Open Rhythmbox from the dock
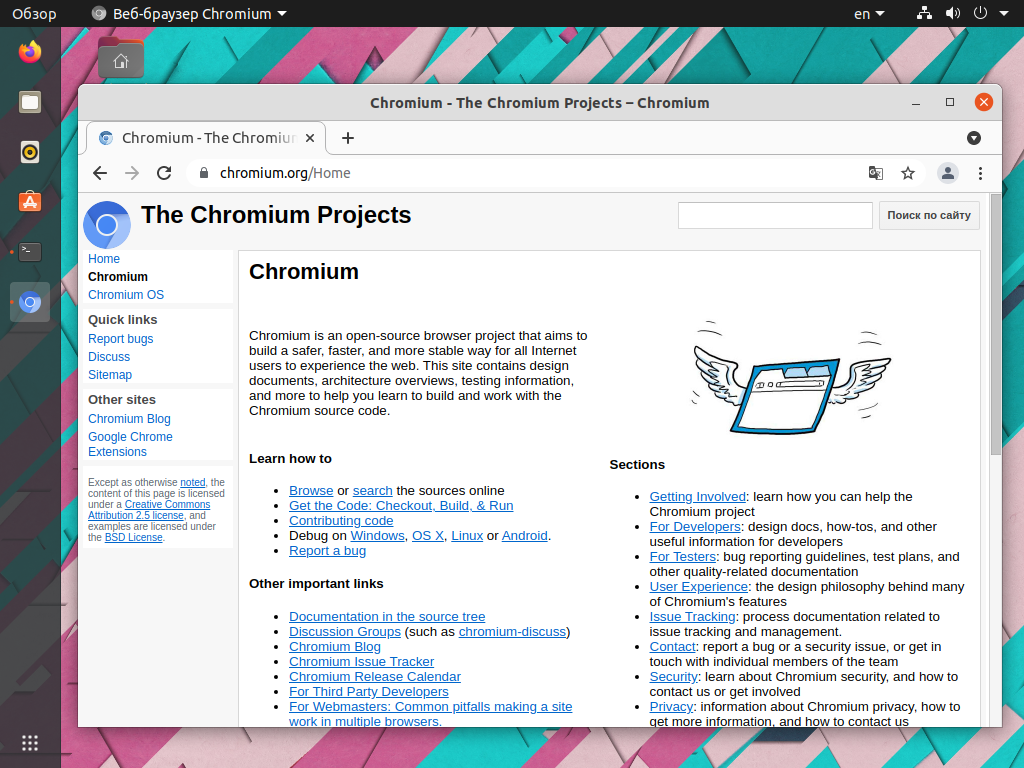The image size is (1024, 768). point(30,152)
